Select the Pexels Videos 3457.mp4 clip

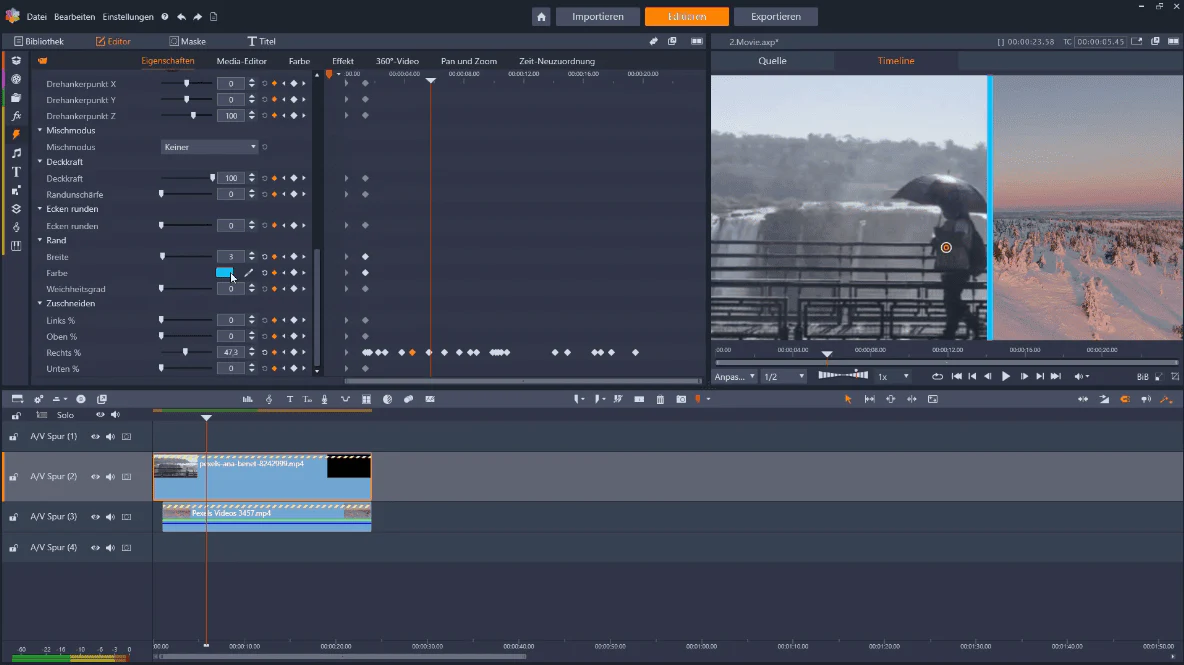tap(267, 518)
